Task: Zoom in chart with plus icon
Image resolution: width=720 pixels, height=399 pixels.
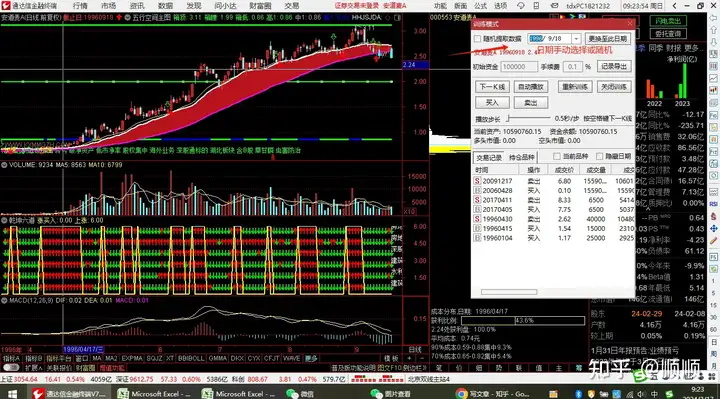Action: click(x=409, y=358)
